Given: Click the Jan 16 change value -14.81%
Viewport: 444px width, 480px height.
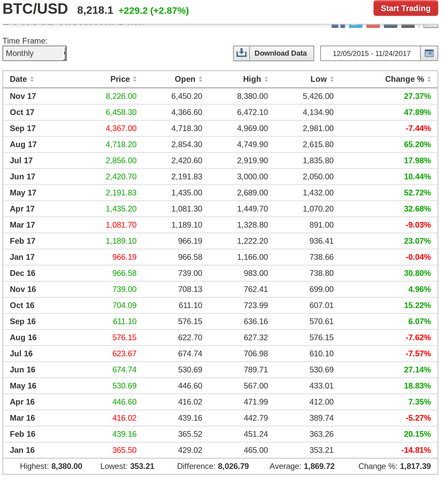Looking at the screenshot, I should point(416,450).
